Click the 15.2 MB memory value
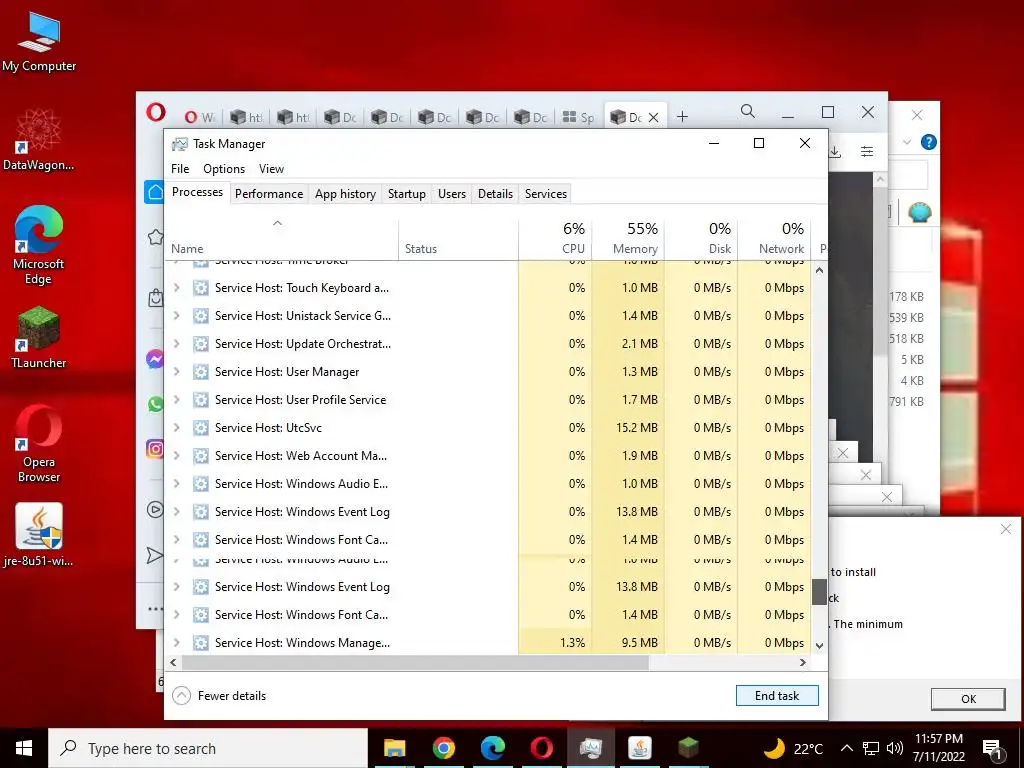The image size is (1024, 768). [x=637, y=428]
